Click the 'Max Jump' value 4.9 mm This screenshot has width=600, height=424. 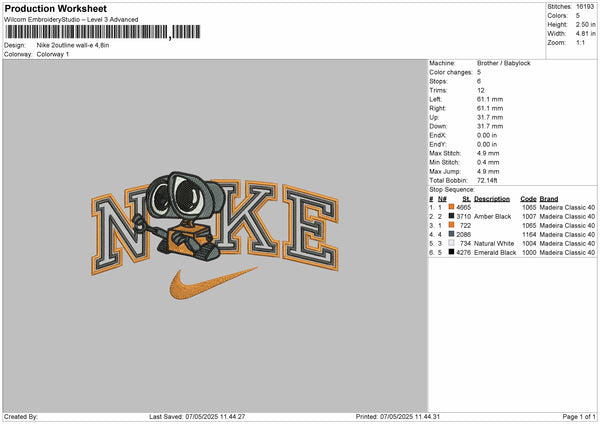(488, 171)
